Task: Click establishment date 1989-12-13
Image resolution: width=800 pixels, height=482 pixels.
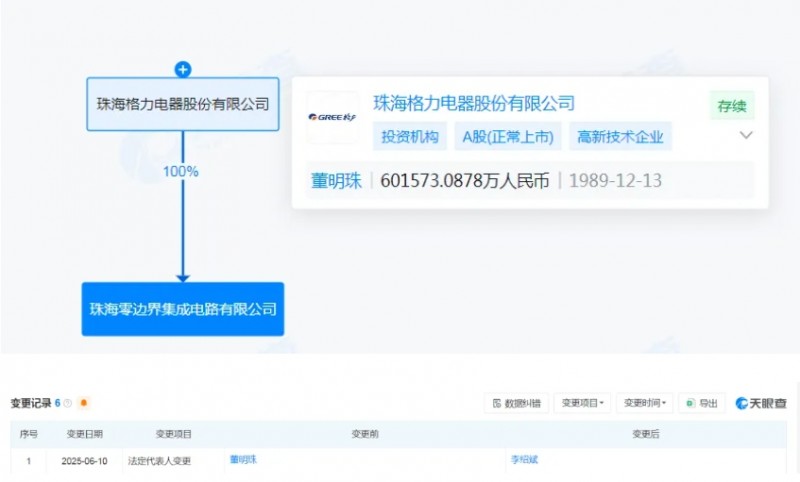Action: tap(615, 181)
